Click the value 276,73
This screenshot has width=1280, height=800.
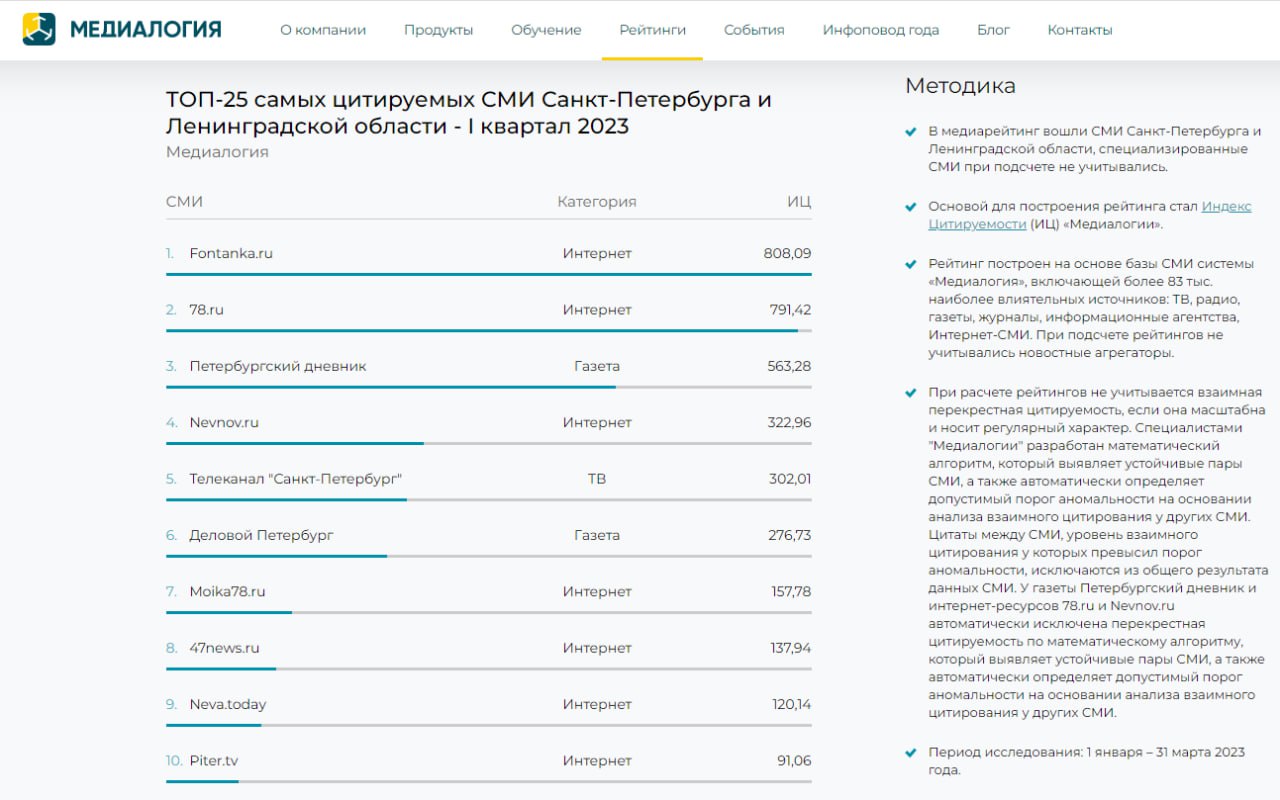point(790,535)
